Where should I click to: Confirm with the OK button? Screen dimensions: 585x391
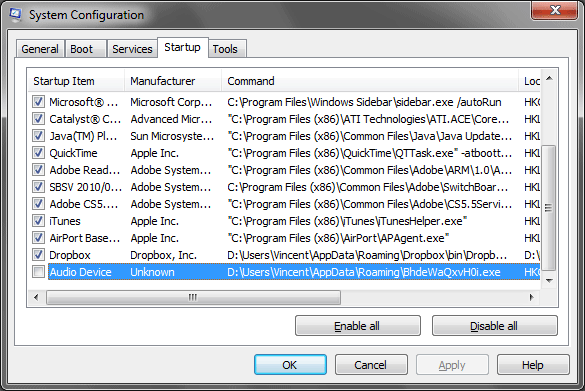tap(290, 365)
